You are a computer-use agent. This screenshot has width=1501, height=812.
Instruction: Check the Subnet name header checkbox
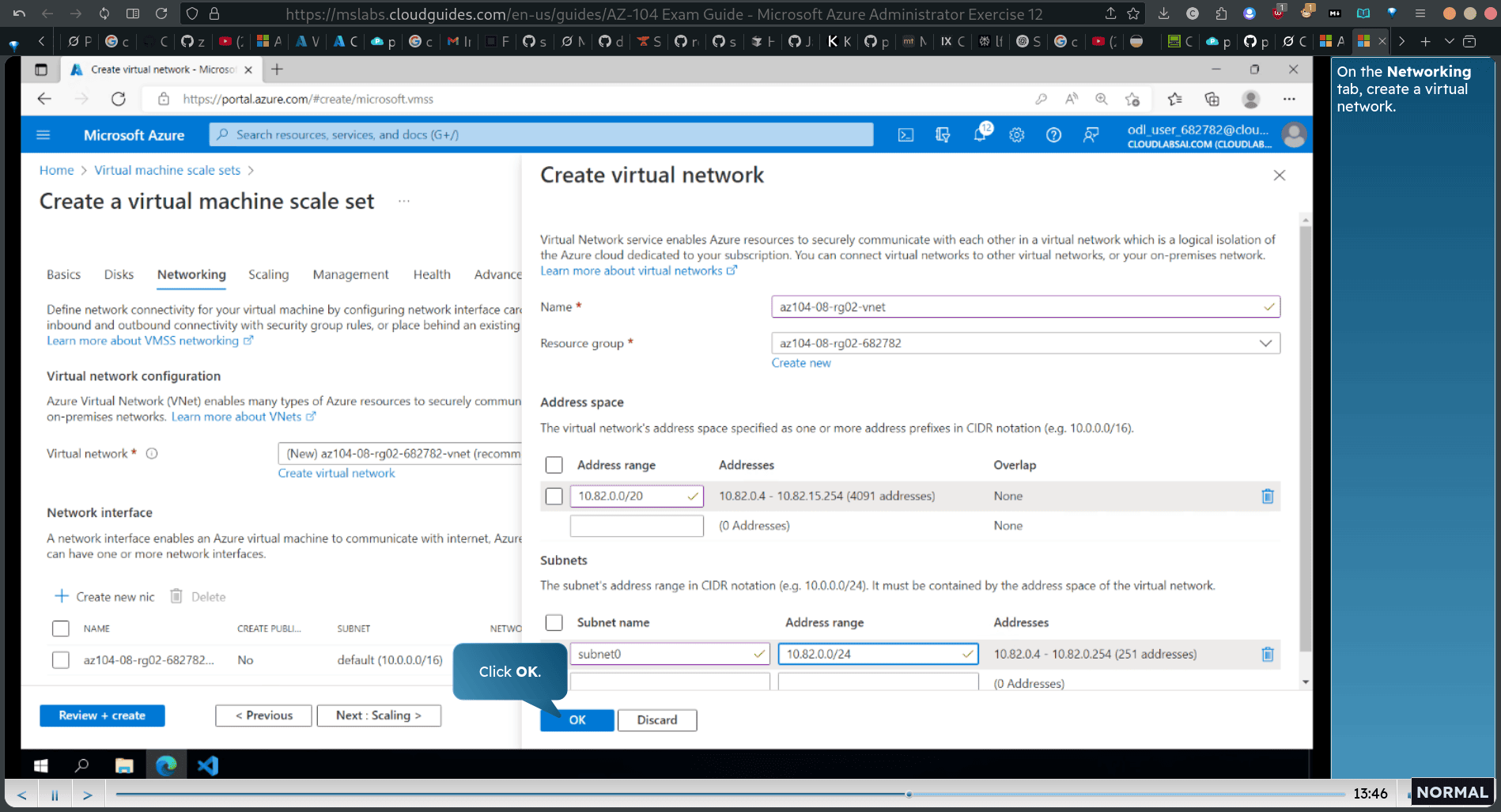point(554,622)
